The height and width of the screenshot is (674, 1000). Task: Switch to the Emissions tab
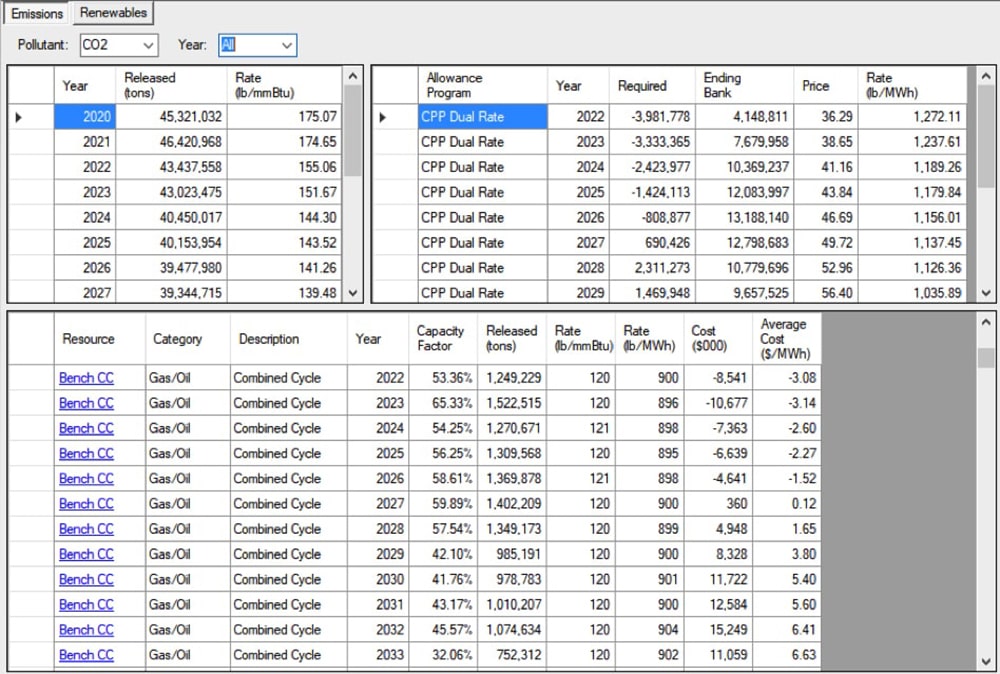click(36, 14)
